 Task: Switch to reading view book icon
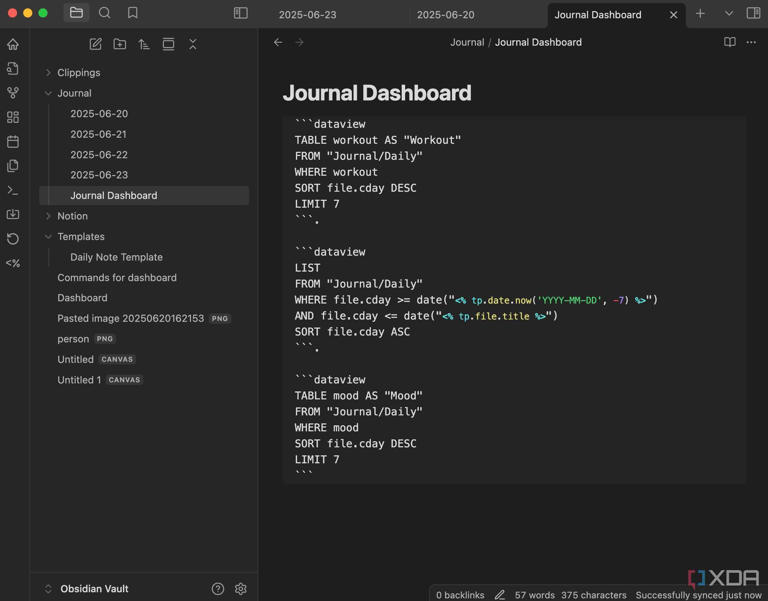[x=729, y=42]
